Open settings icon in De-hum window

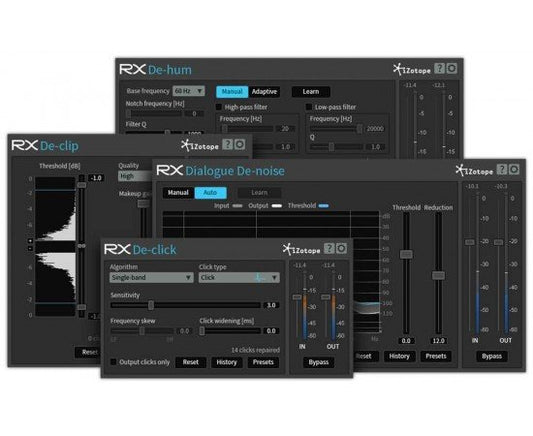452,68
